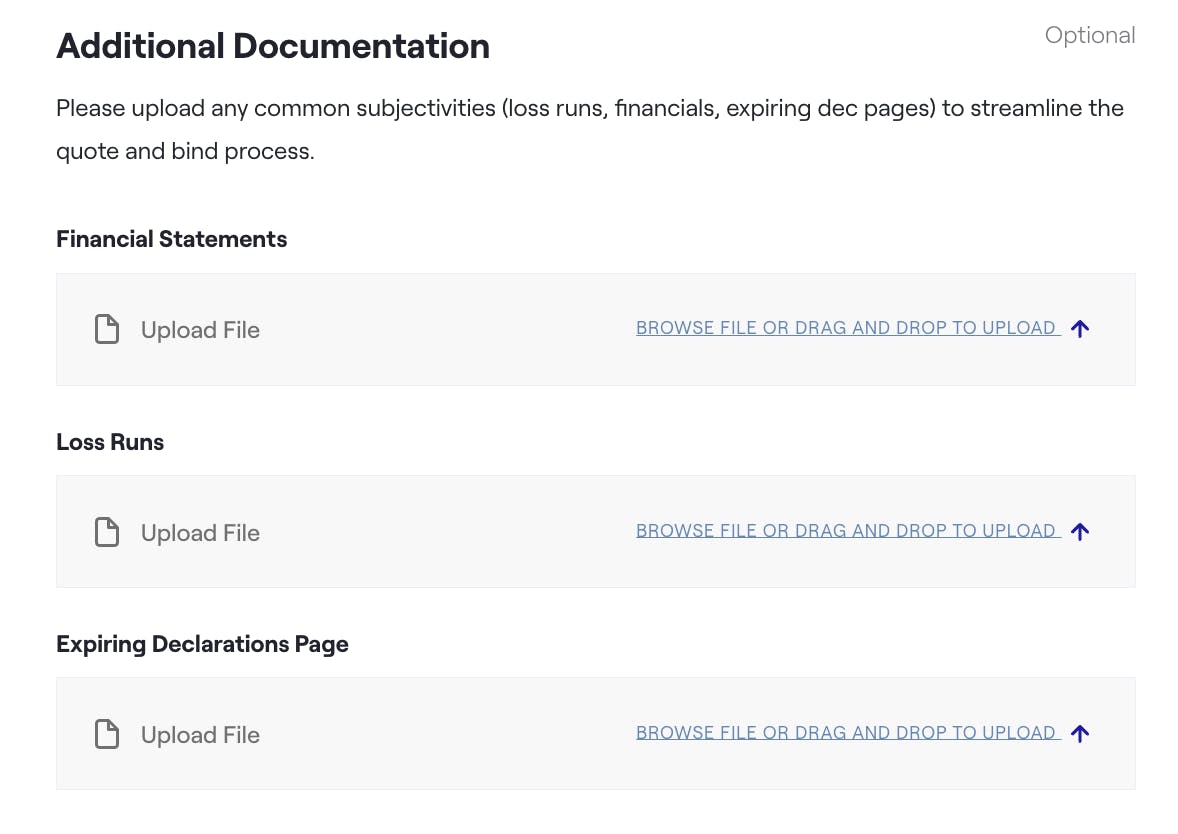
Task: Browse for a Loss Runs file to upload
Action: pos(846,531)
